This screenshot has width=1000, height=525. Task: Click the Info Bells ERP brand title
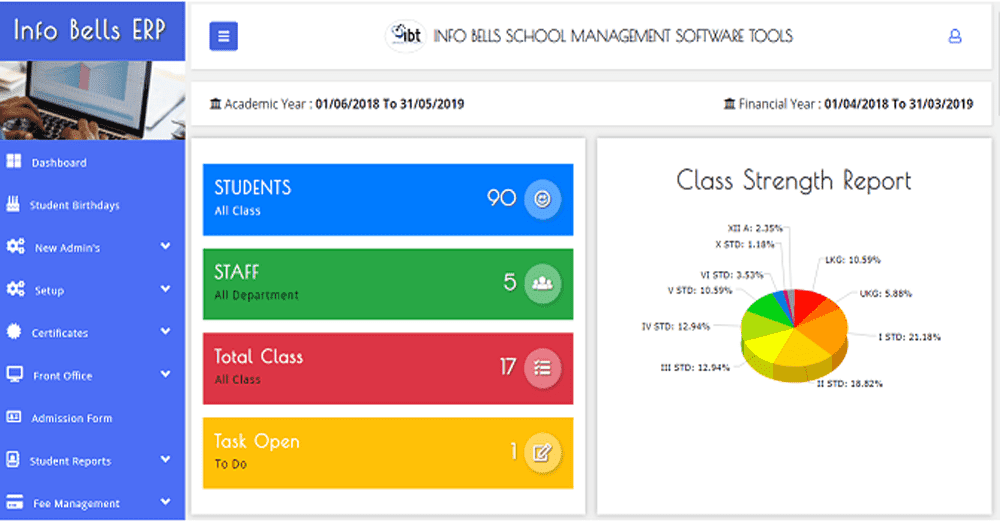click(90, 30)
